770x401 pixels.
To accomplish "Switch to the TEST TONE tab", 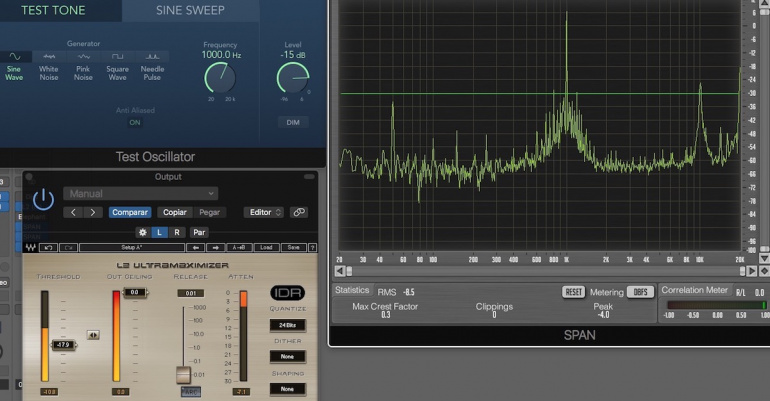I will [x=53, y=10].
